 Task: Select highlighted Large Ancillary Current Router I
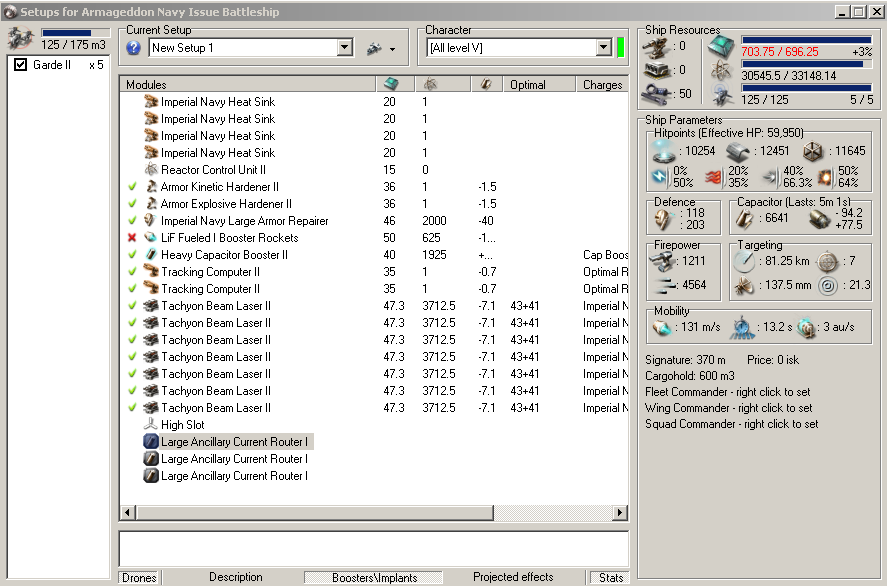pos(228,441)
